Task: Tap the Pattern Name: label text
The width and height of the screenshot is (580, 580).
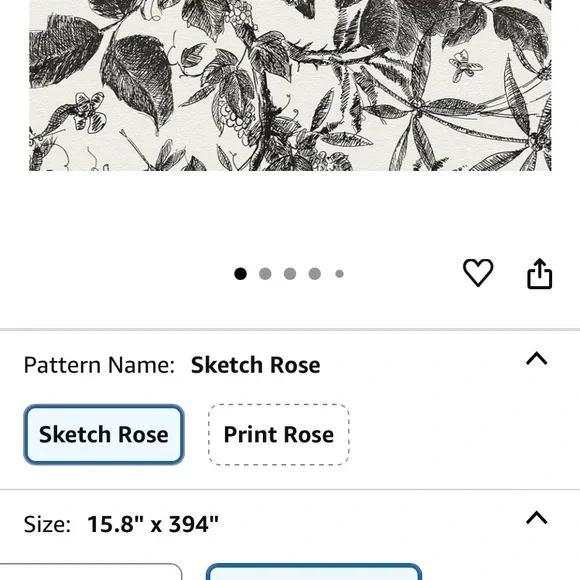Action: (99, 365)
